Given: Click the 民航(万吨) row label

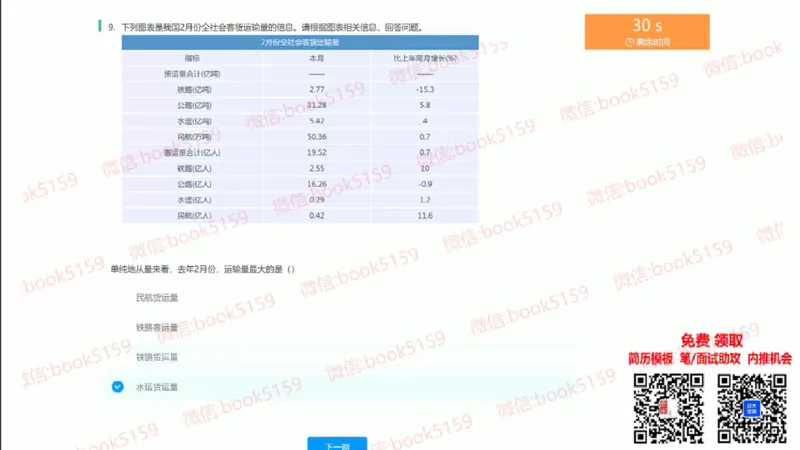Looking at the screenshot, I should 194,137.
